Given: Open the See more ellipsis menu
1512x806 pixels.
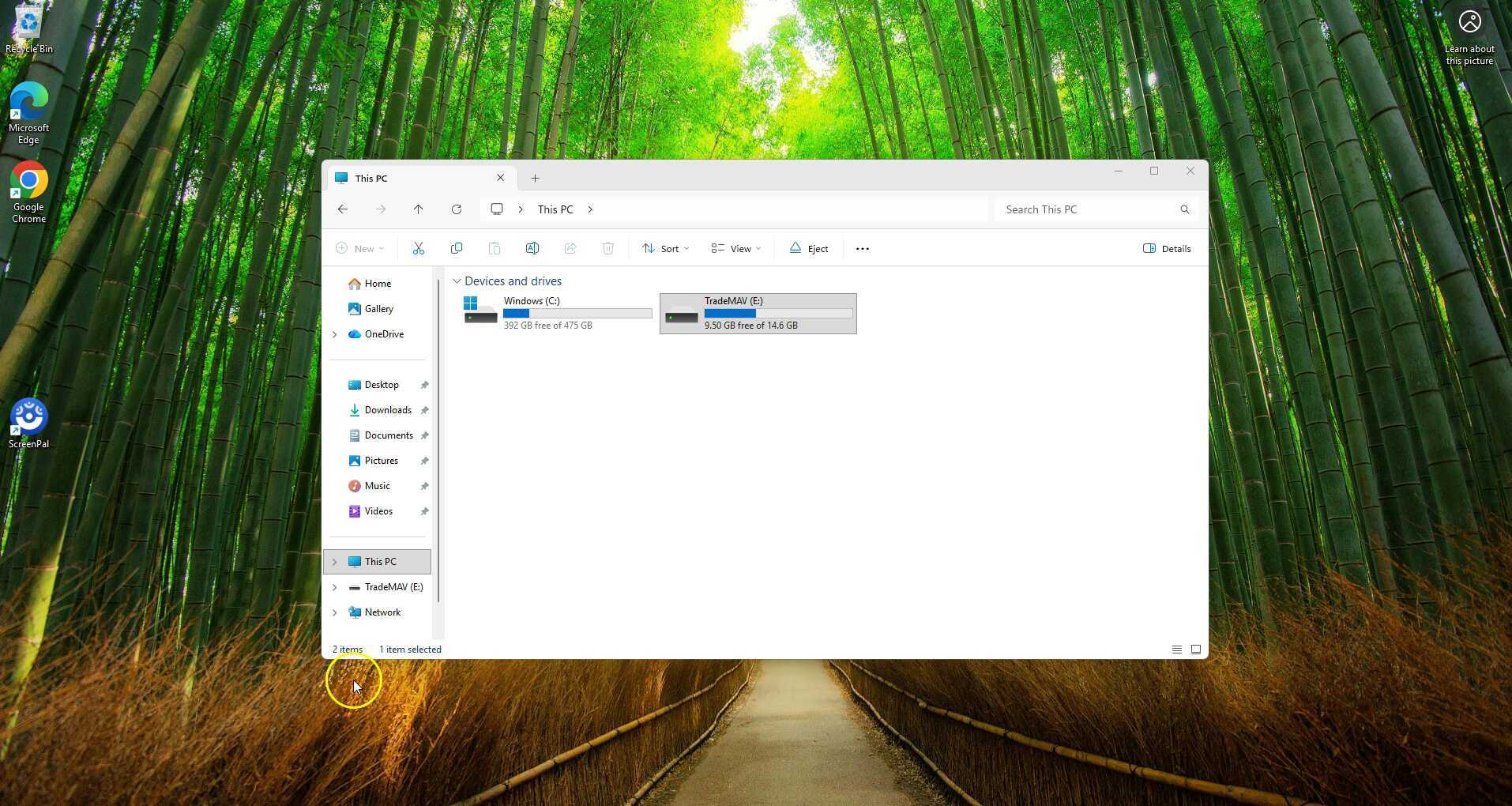Looking at the screenshot, I should click(x=863, y=249).
